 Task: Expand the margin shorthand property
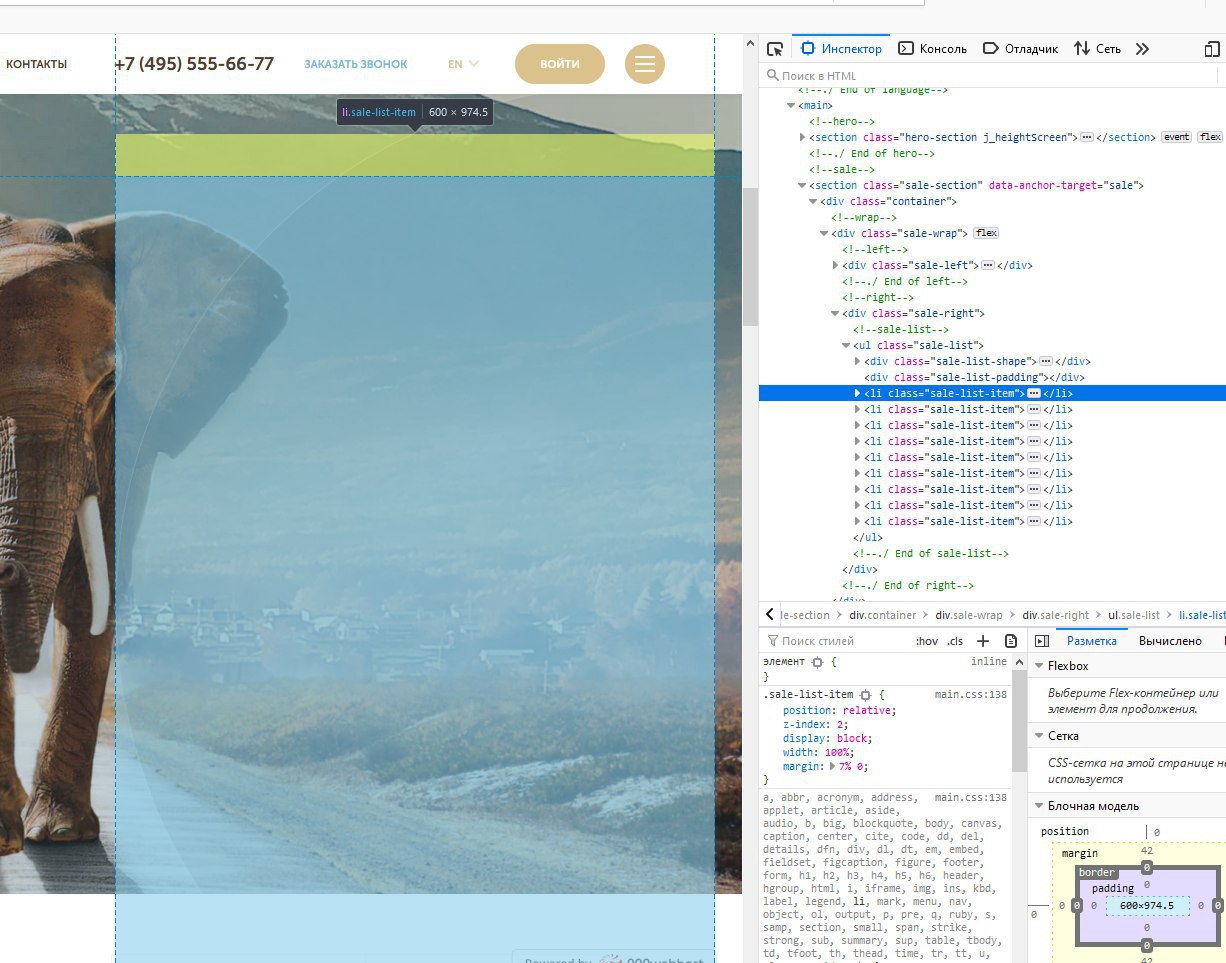(833, 766)
